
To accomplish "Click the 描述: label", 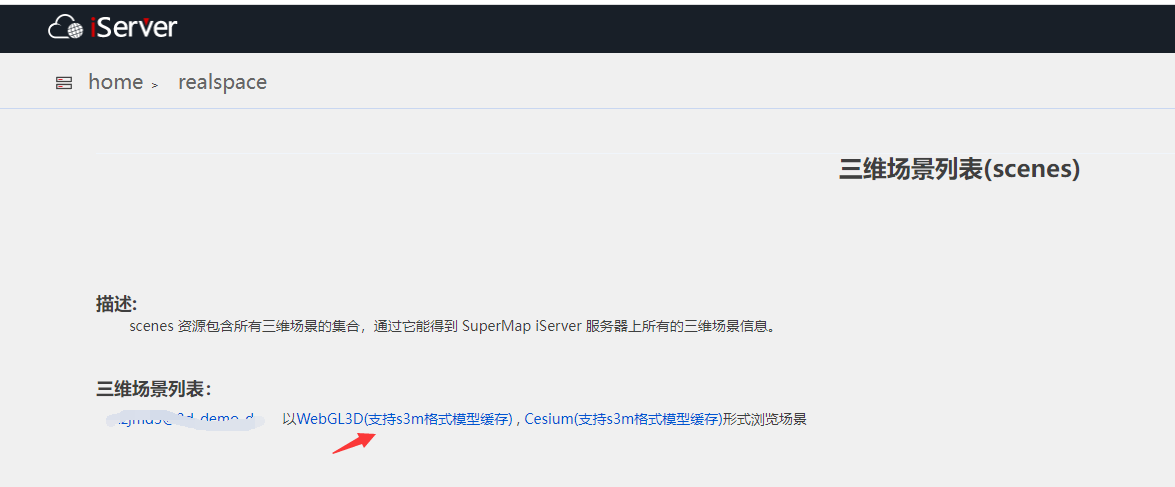I will (x=117, y=303).
